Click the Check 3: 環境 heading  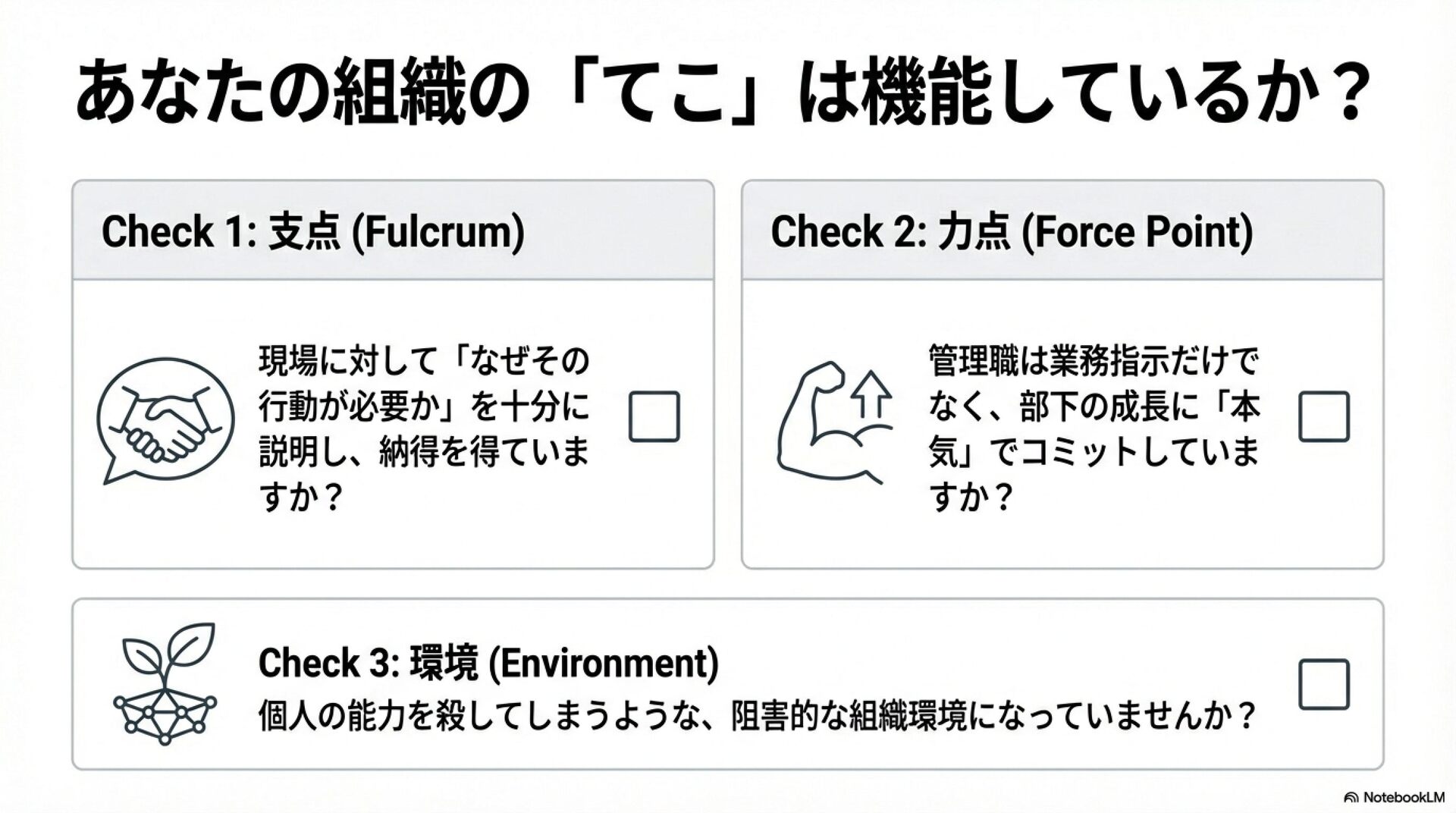point(488,663)
